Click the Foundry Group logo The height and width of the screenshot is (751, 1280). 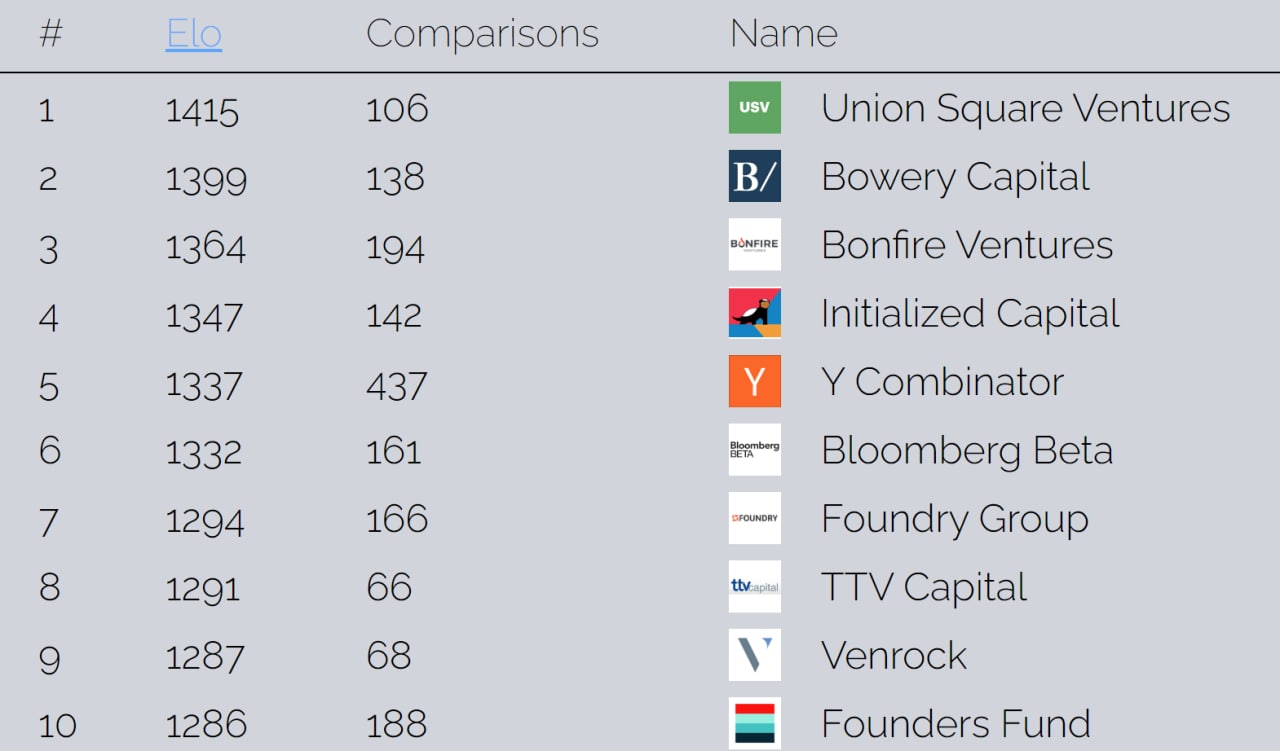tap(754, 518)
